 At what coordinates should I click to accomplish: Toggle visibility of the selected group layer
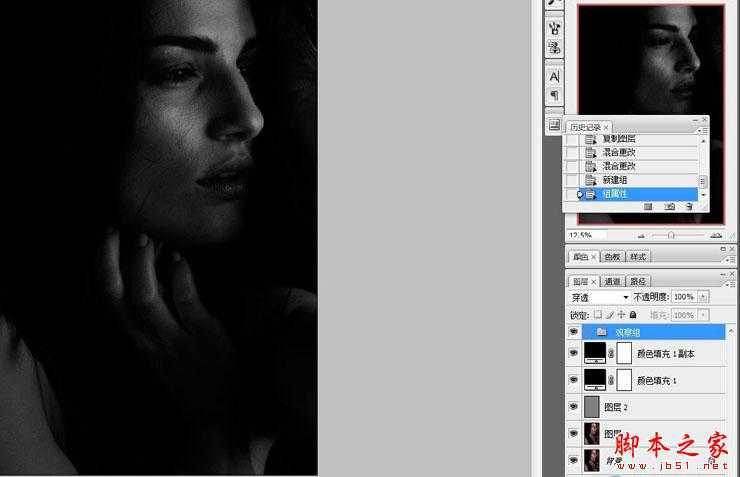point(574,332)
